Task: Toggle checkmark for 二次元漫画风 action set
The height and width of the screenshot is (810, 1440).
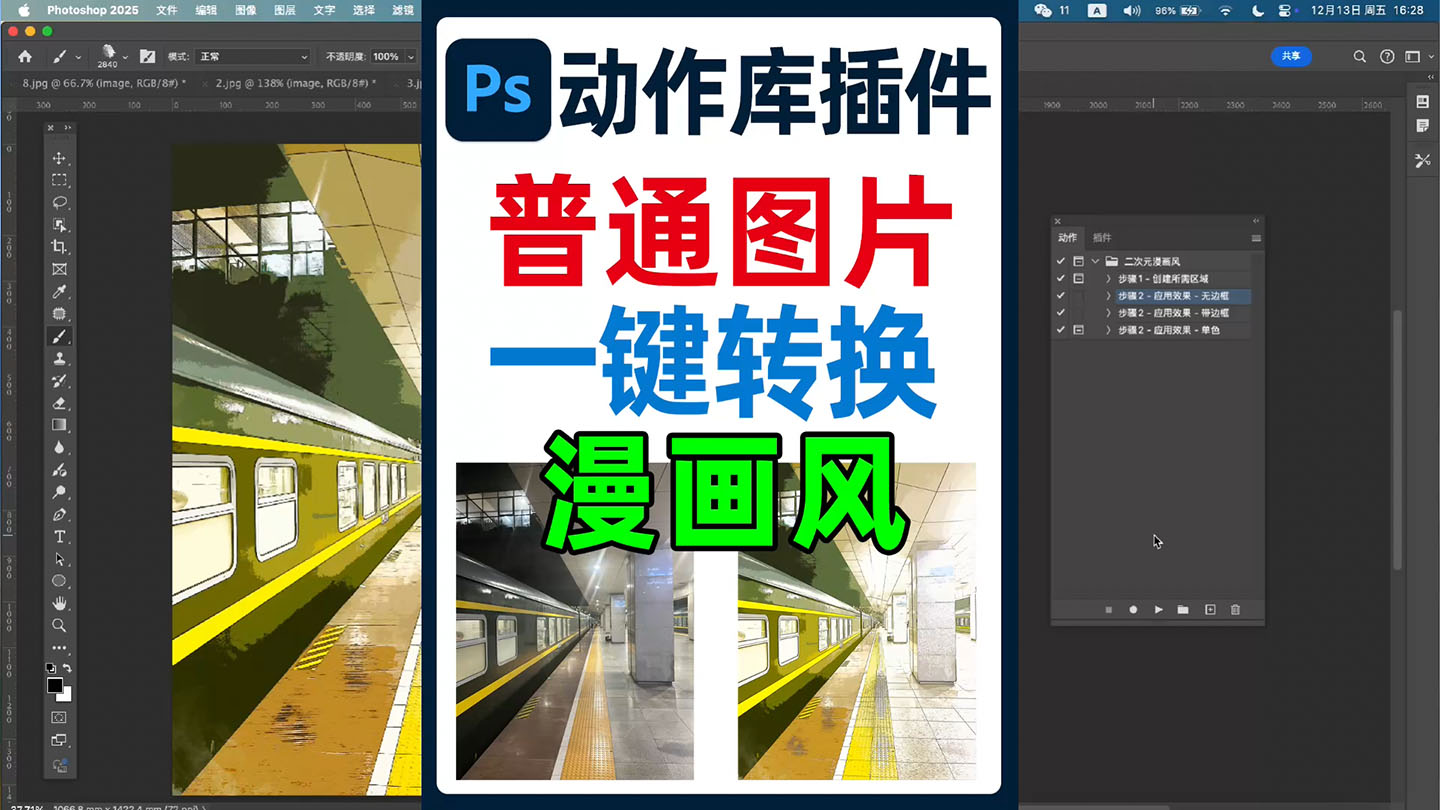Action: [x=1061, y=262]
